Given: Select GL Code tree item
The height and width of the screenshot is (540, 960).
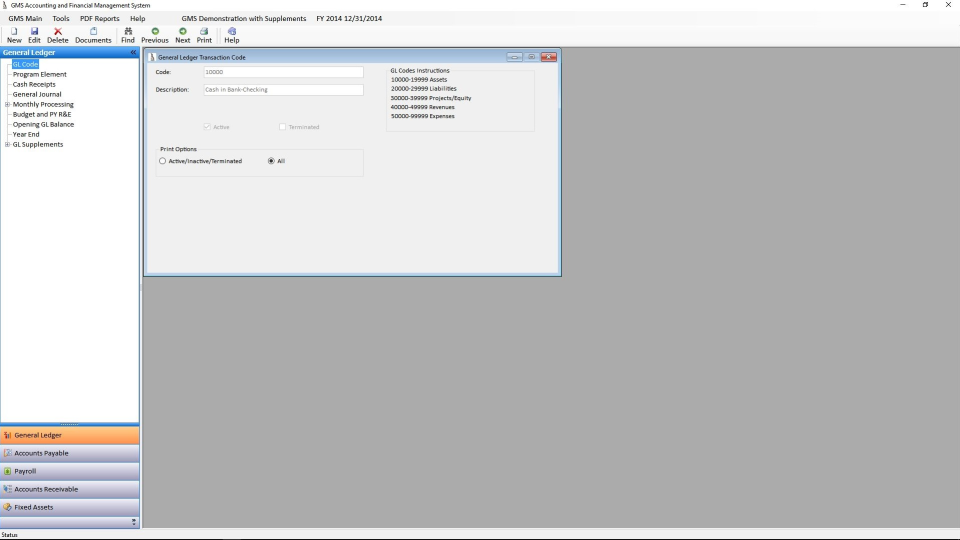Looking at the screenshot, I should pos(25,64).
